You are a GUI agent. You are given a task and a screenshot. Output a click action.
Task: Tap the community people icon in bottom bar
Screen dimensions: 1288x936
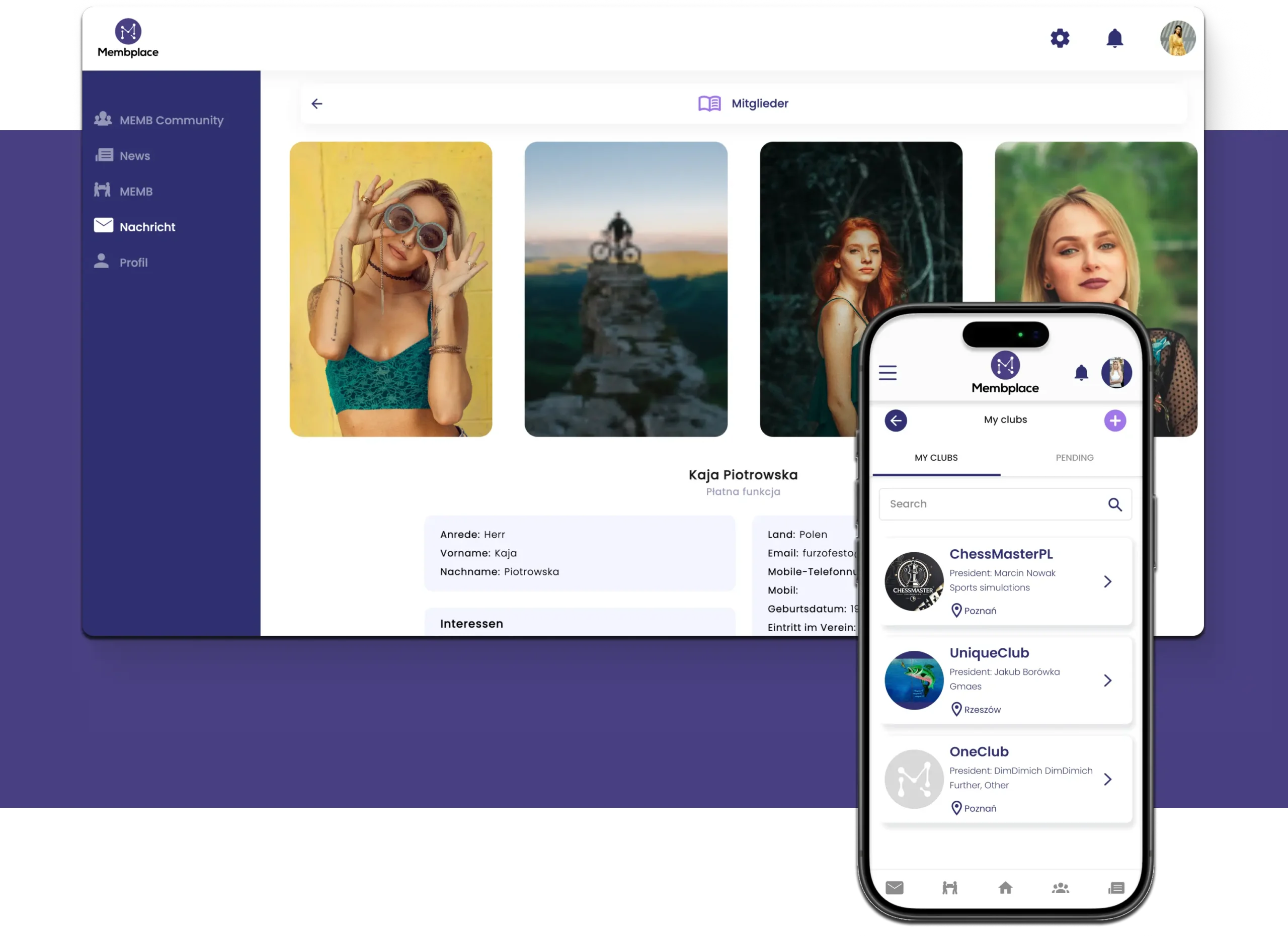pyautogui.click(x=1060, y=888)
